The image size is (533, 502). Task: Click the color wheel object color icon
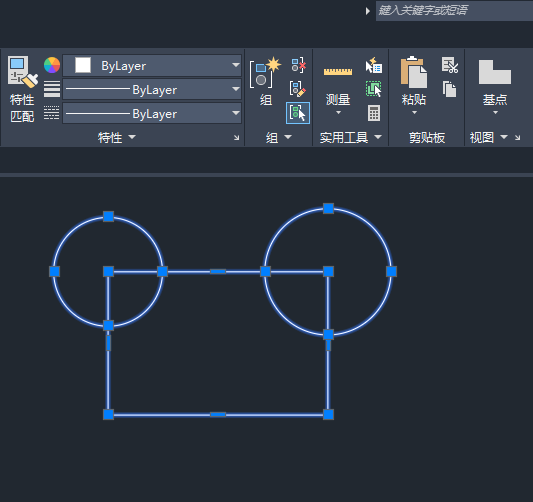pos(52,65)
